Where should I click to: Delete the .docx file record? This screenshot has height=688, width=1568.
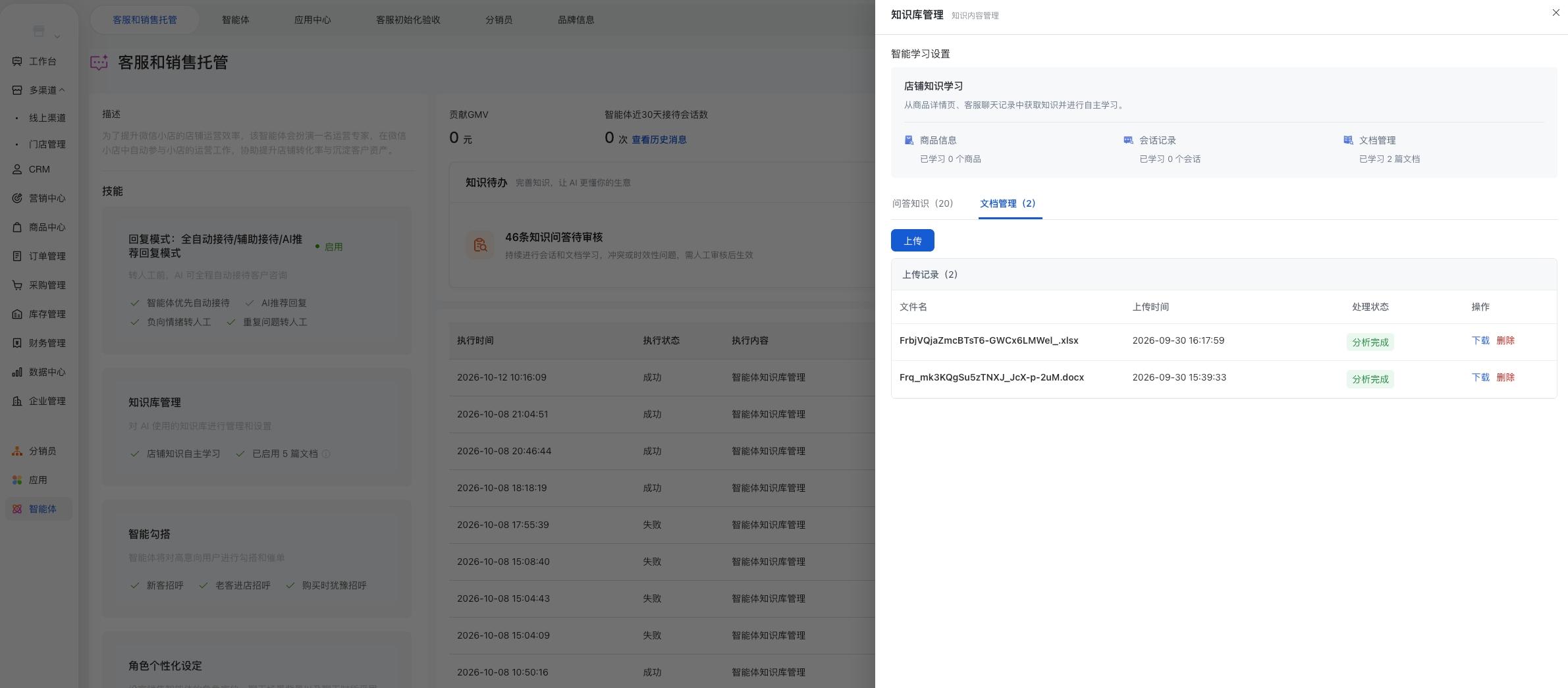pyautogui.click(x=1505, y=377)
